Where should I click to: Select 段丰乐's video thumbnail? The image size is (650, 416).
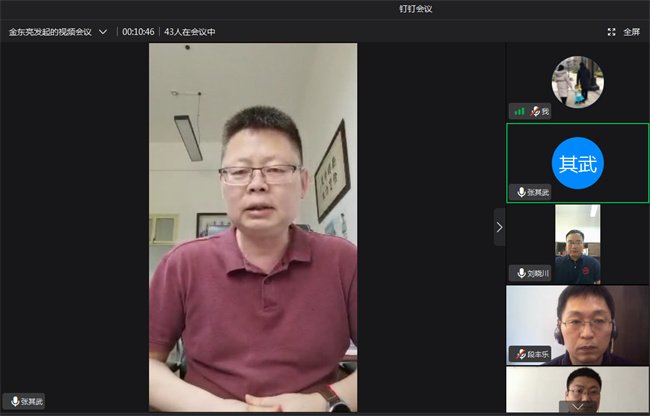pos(577,324)
